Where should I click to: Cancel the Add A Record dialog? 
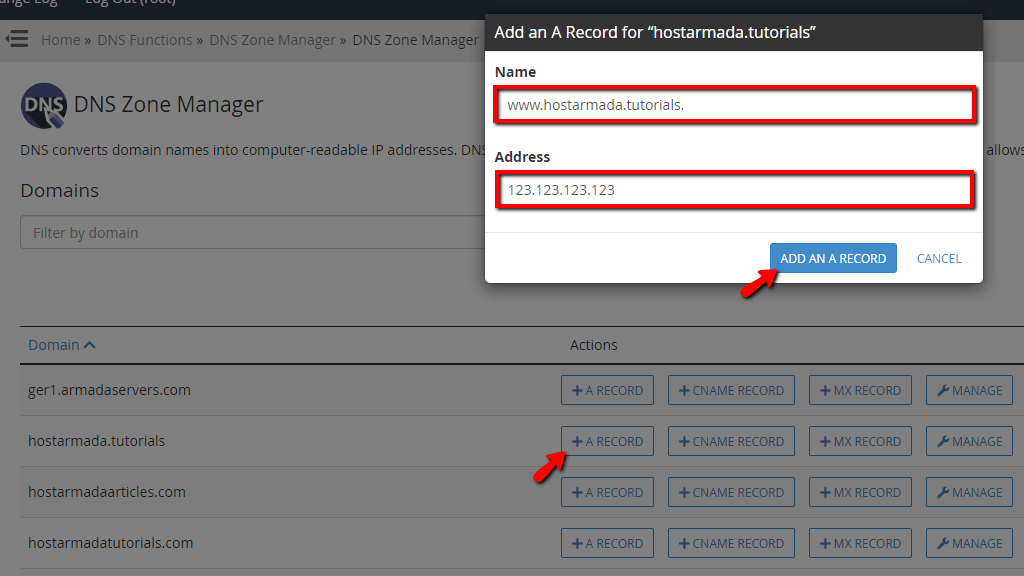(x=938, y=258)
